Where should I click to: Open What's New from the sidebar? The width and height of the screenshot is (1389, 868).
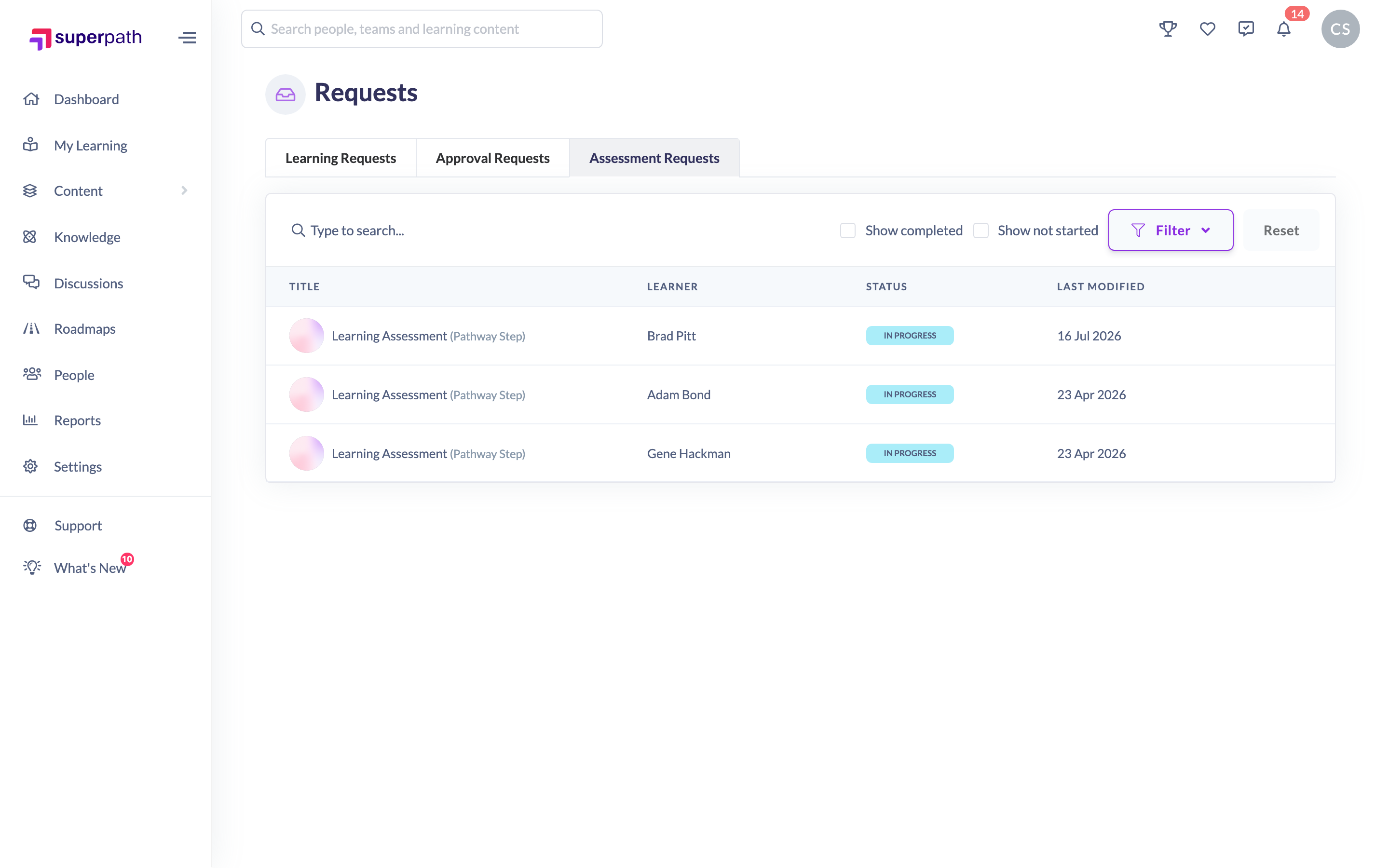[90, 568]
